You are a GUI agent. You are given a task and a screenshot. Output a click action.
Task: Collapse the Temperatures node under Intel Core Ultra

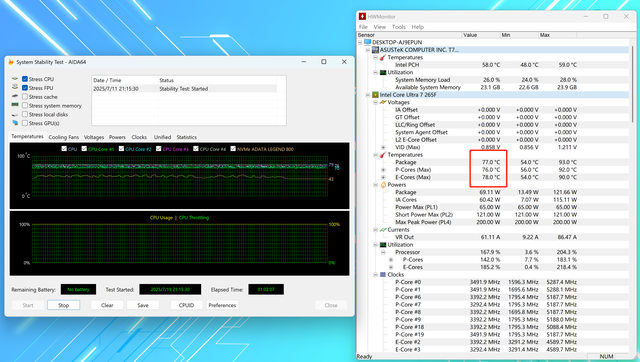(376, 155)
